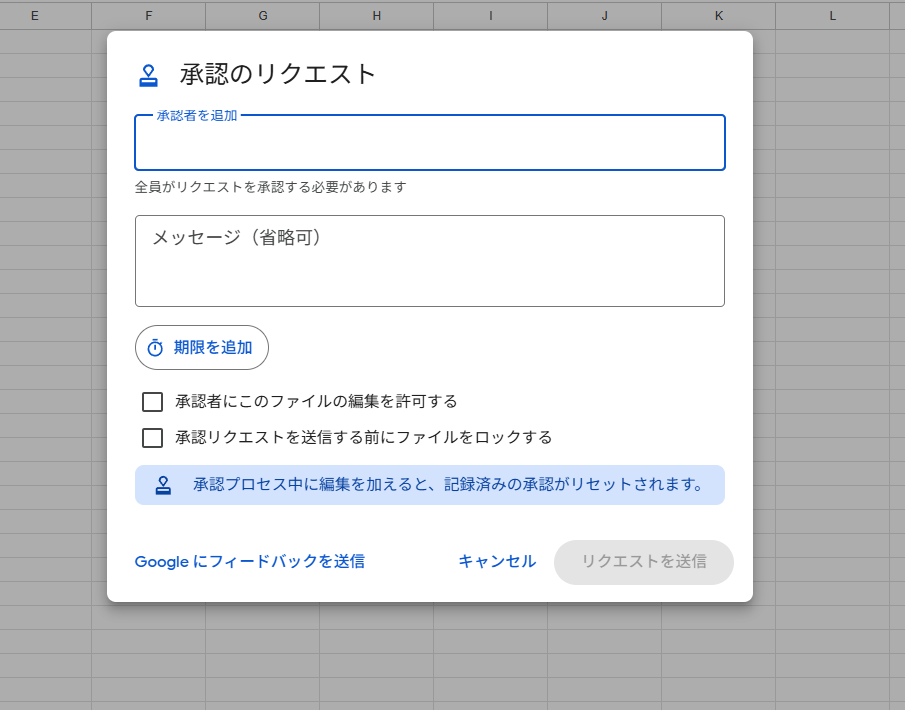Select column L header

coord(832,15)
